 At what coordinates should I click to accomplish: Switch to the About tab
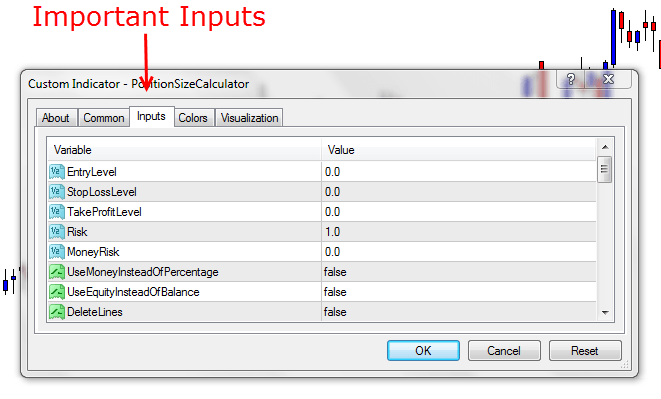click(x=56, y=118)
